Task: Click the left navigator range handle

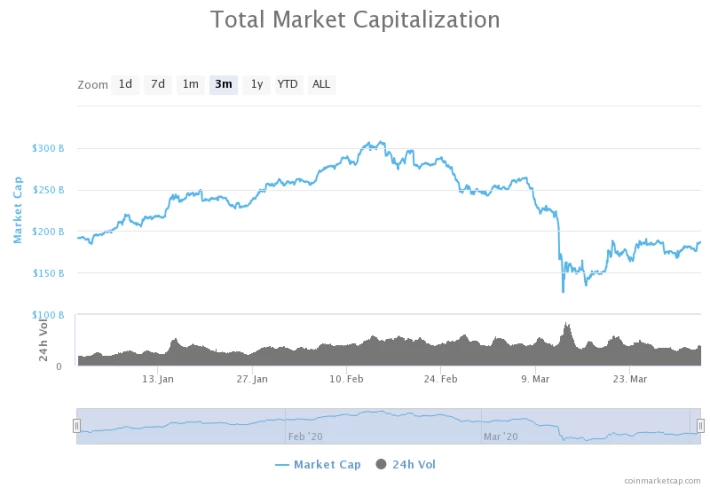Action: (x=77, y=426)
